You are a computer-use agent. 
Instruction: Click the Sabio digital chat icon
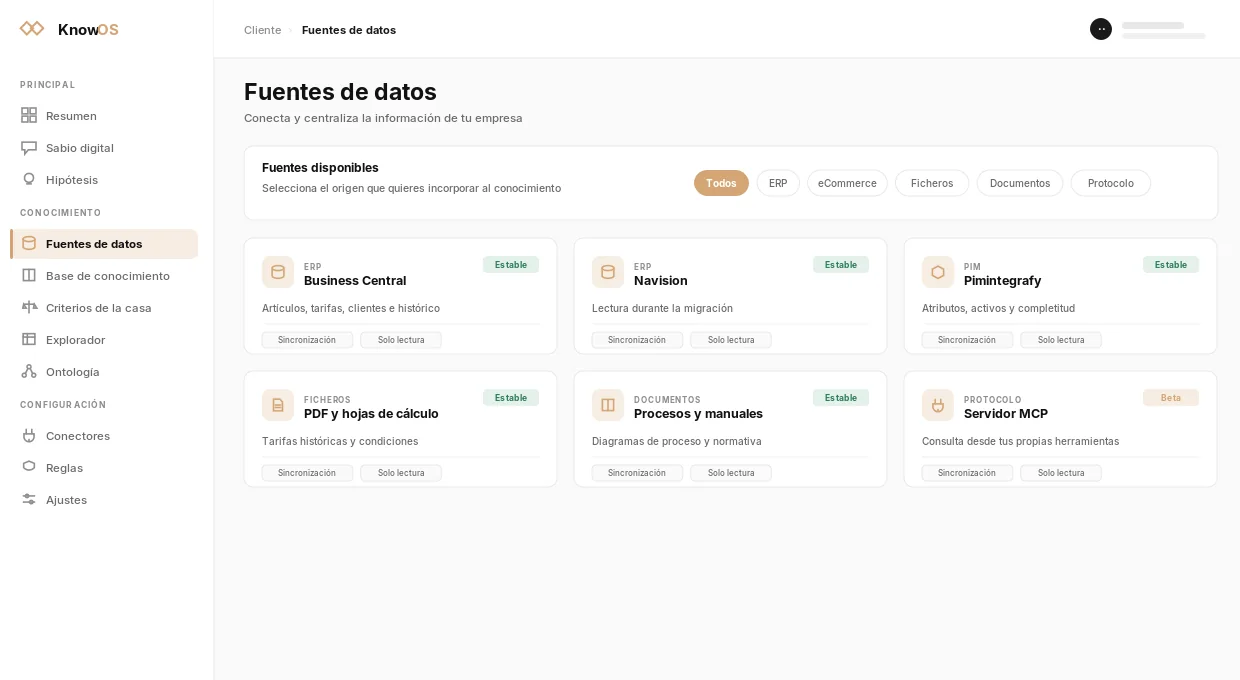pos(29,147)
